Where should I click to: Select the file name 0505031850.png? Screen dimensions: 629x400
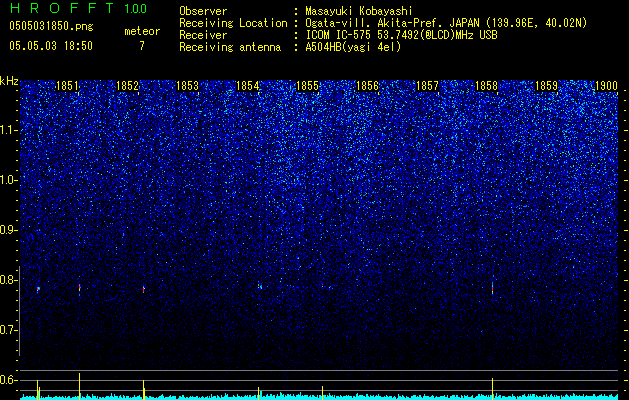[x=51, y=27]
